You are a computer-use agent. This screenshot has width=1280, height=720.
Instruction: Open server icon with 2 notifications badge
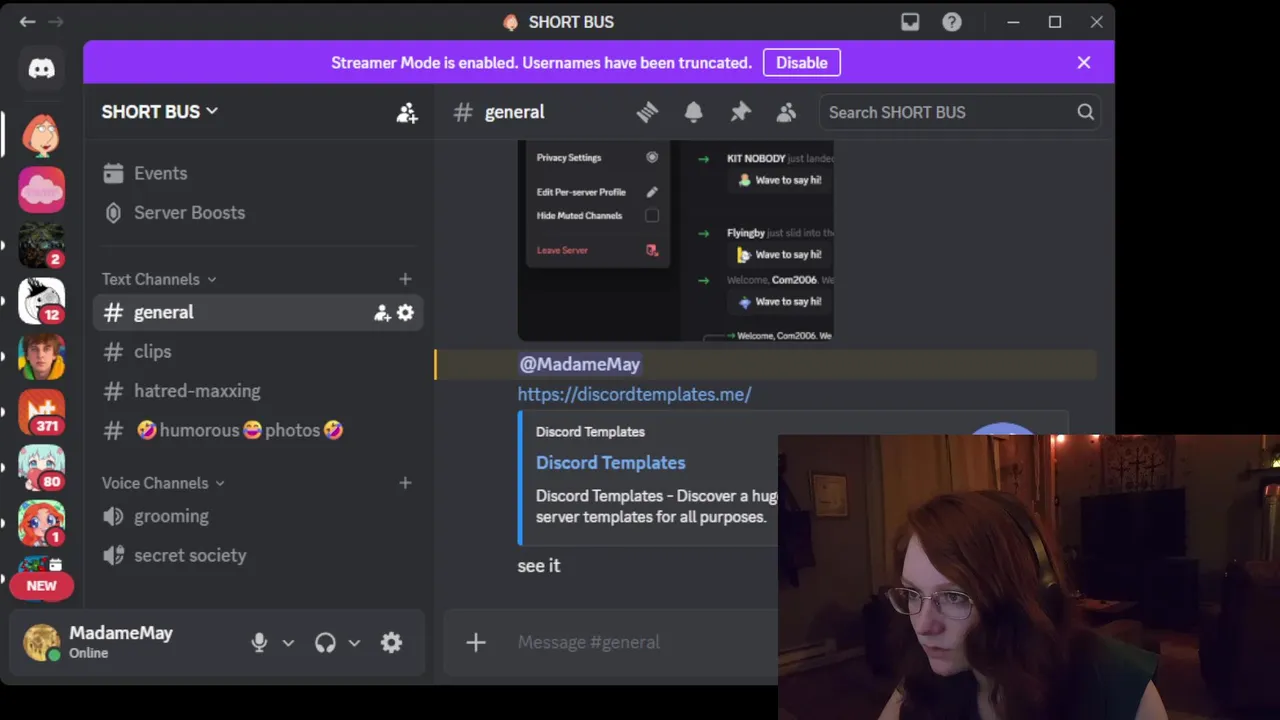41,246
